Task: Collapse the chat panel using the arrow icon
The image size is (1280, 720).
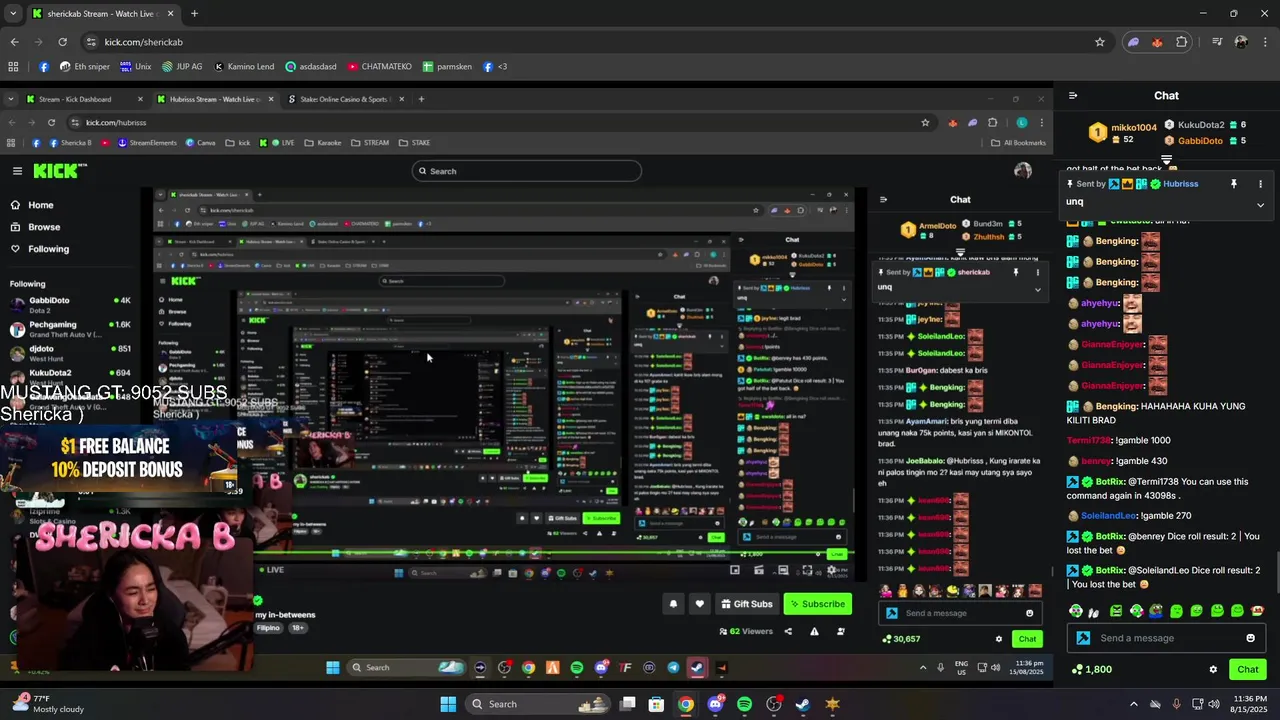Action: pyautogui.click(x=1073, y=96)
